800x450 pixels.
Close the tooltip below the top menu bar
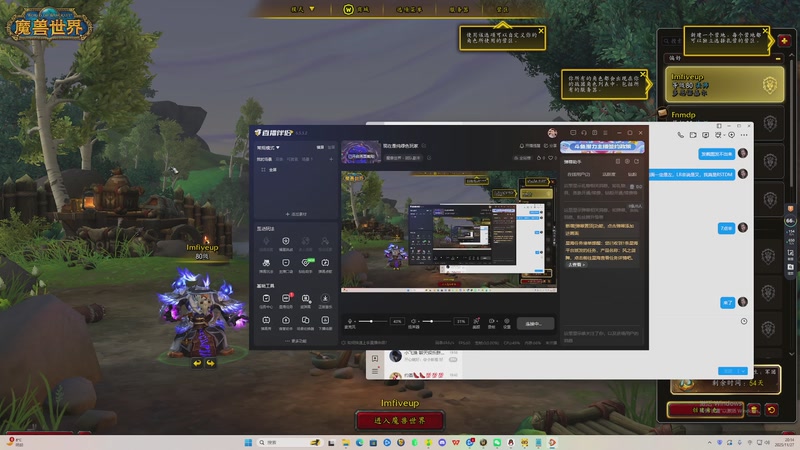coord(541,31)
